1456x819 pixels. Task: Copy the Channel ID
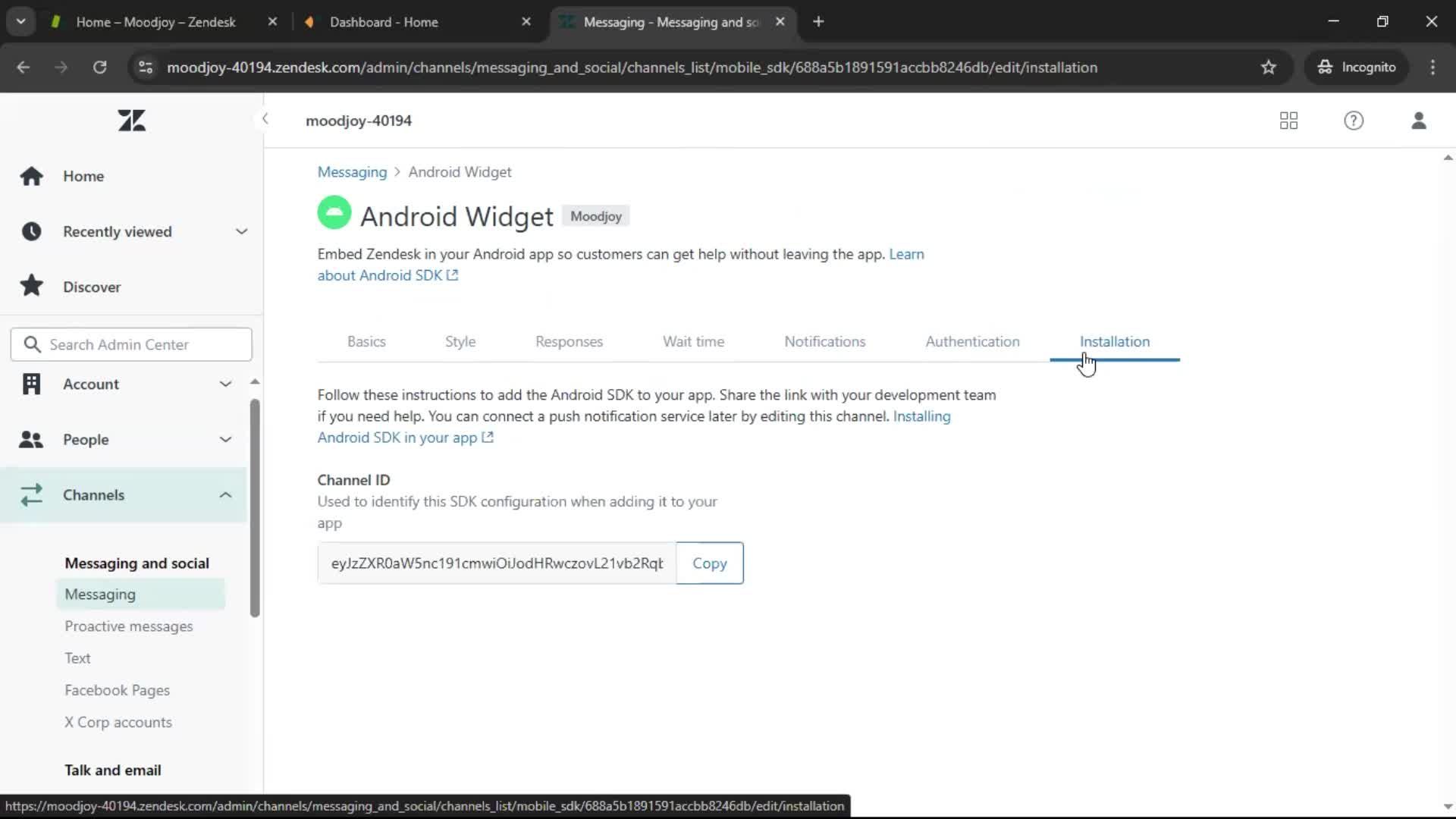[710, 563]
